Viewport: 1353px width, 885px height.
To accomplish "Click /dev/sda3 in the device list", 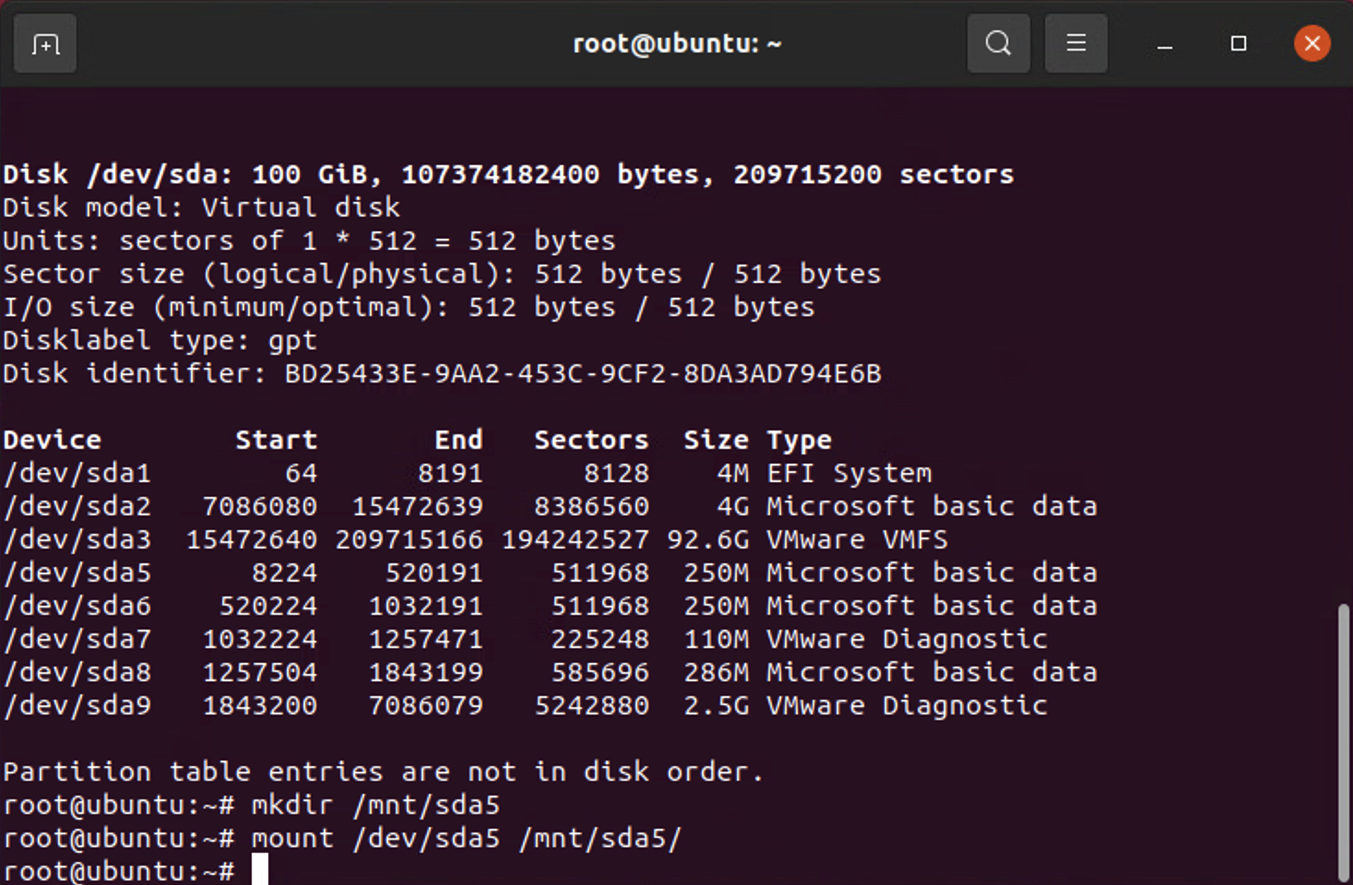I will coord(77,540).
